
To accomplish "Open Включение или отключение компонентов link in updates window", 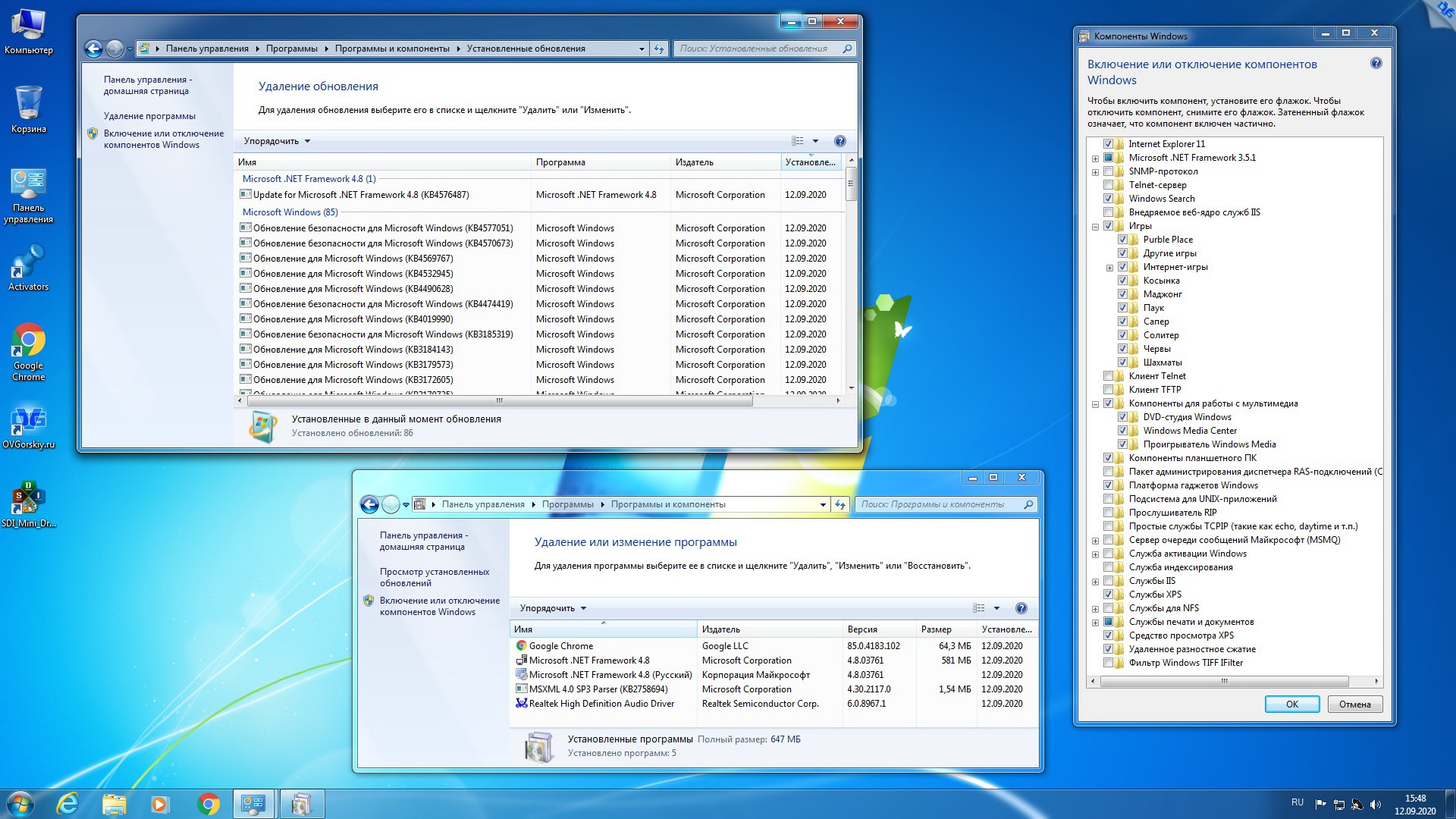I will click(164, 139).
